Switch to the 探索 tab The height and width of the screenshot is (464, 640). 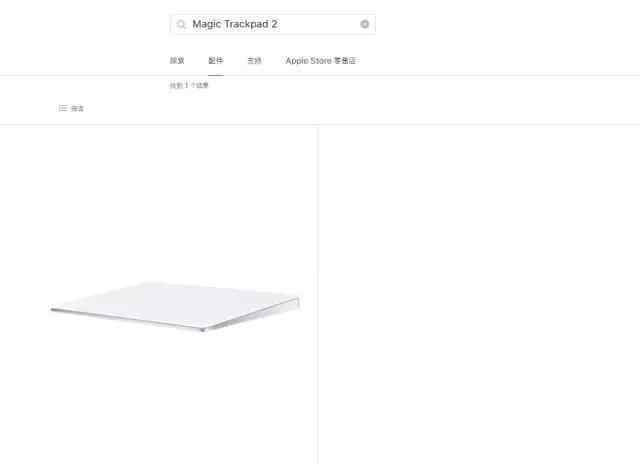pos(177,61)
